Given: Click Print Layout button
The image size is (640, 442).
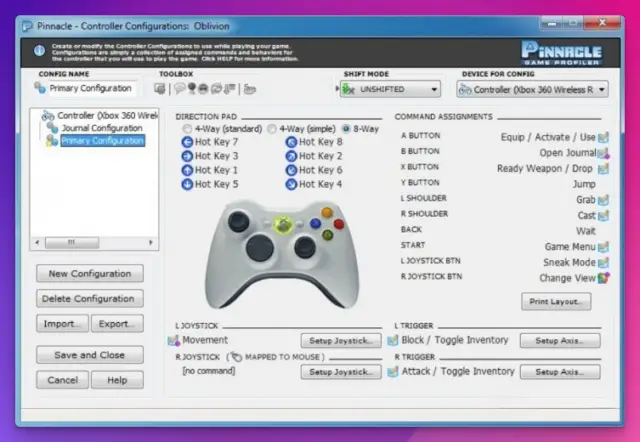Looking at the screenshot, I should coord(556,302).
